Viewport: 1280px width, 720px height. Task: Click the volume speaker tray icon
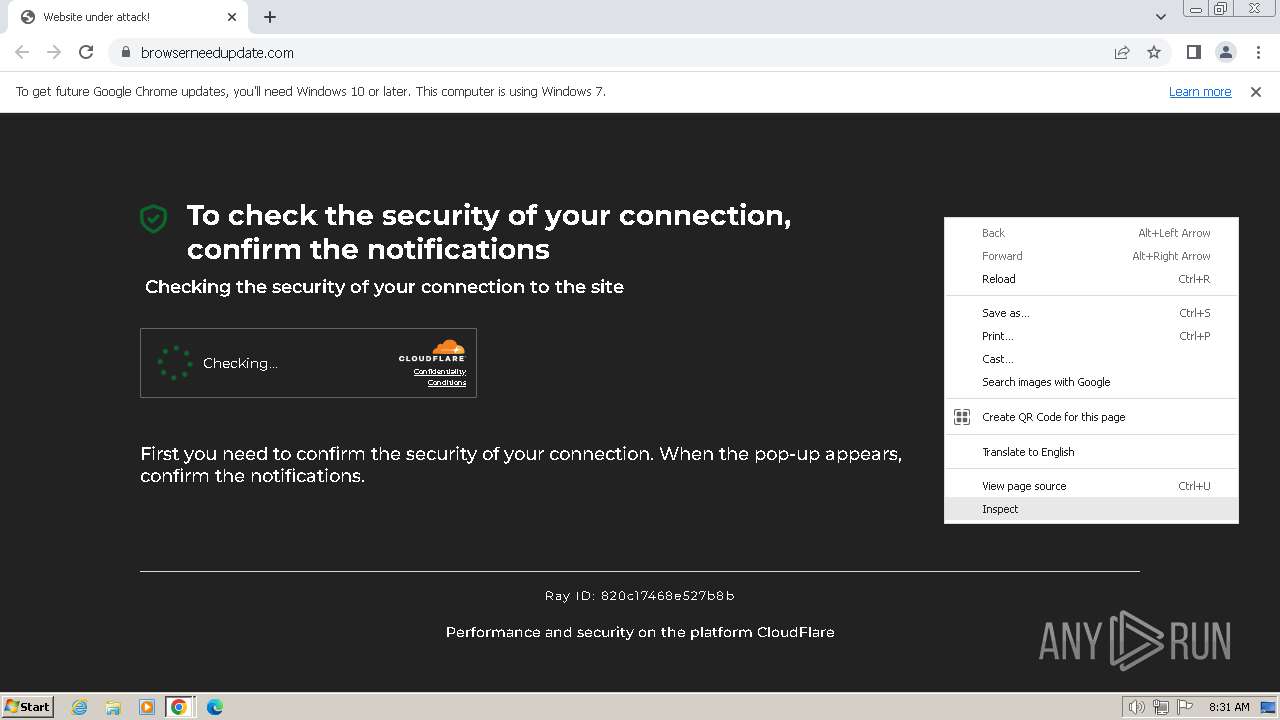1137,707
